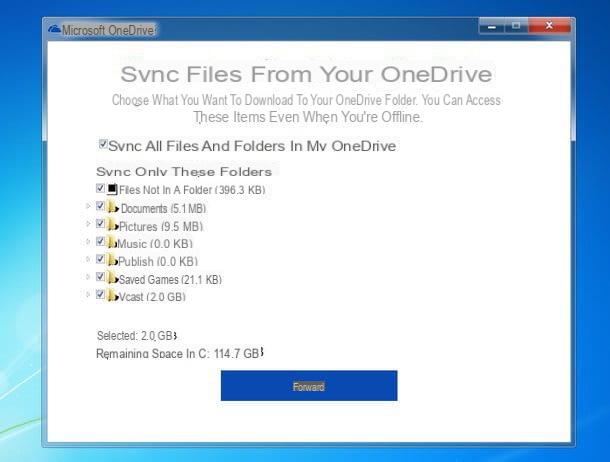The image size is (610, 462).
Task: Click the Music folder icon
Action: [112, 243]
